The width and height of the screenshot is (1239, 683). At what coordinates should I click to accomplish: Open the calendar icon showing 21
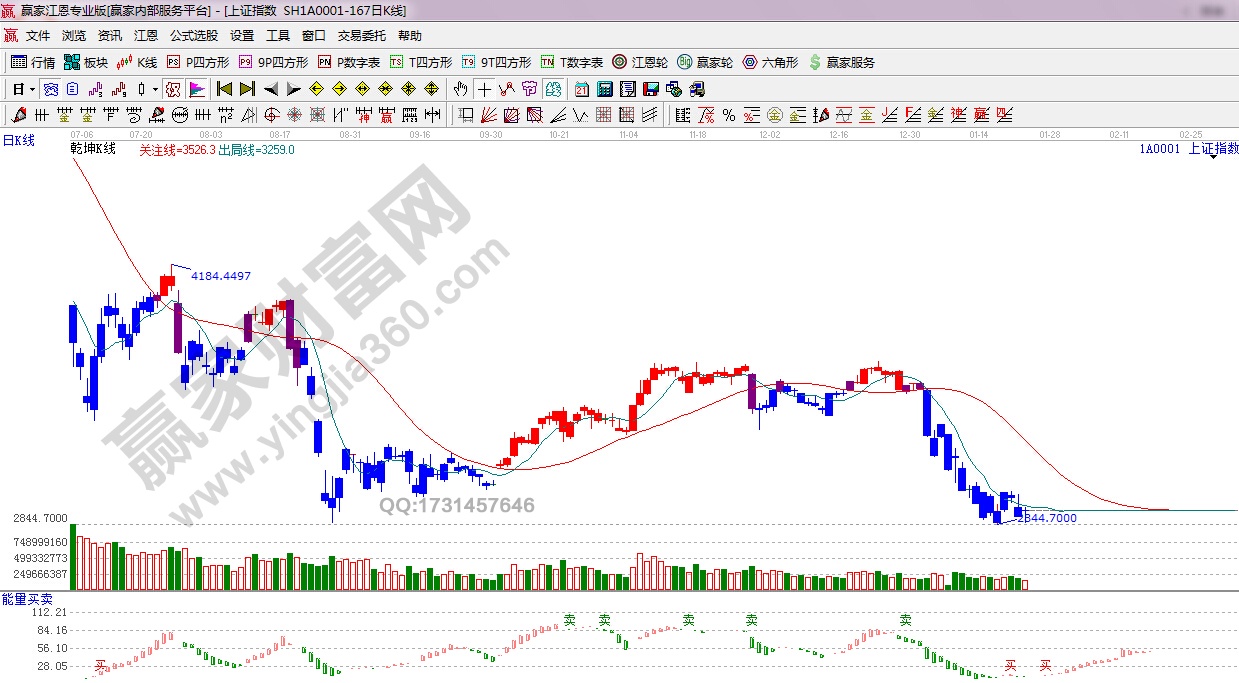point(582,89)
